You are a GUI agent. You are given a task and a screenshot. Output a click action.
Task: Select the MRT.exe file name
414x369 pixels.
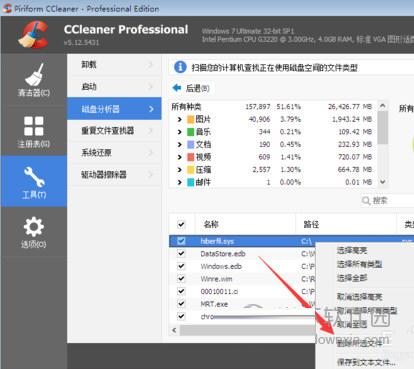click(214, 304)
